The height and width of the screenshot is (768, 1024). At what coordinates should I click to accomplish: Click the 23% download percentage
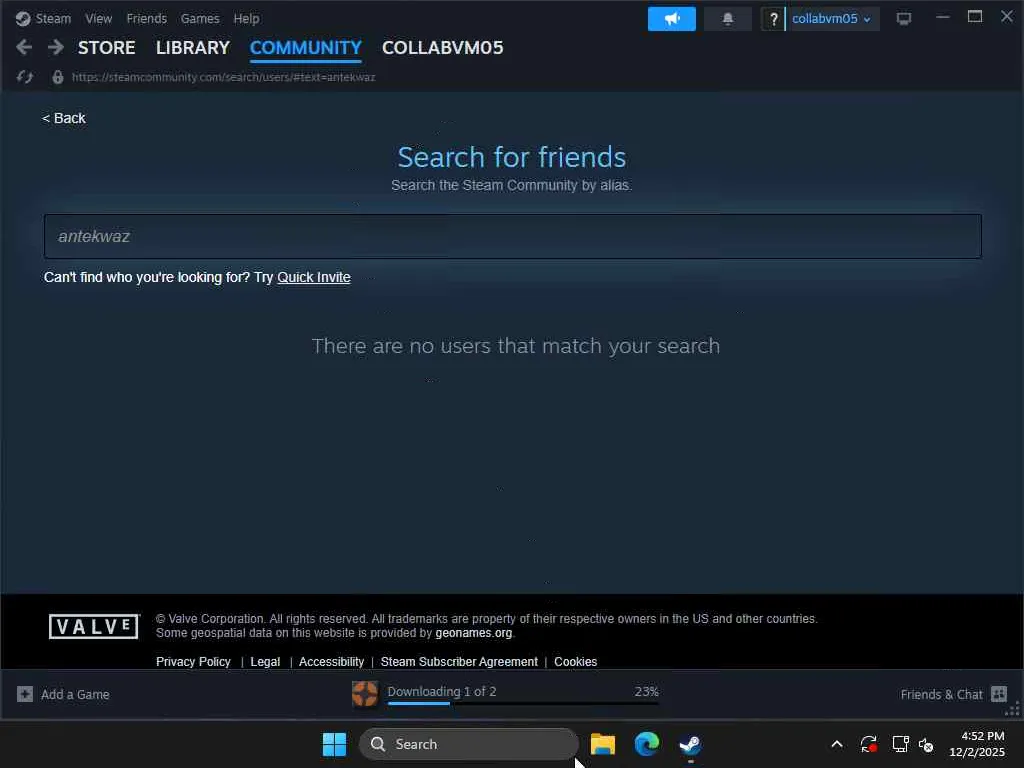647,691
